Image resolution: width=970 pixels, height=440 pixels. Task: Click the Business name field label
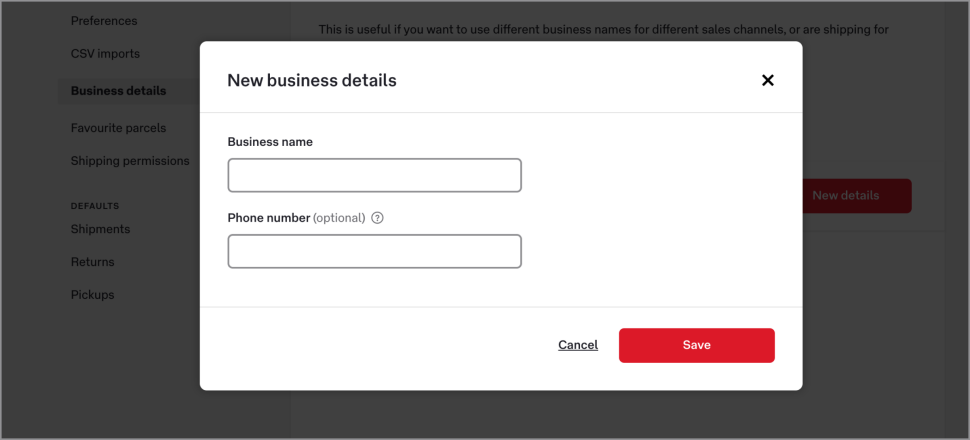pos(270,142)
